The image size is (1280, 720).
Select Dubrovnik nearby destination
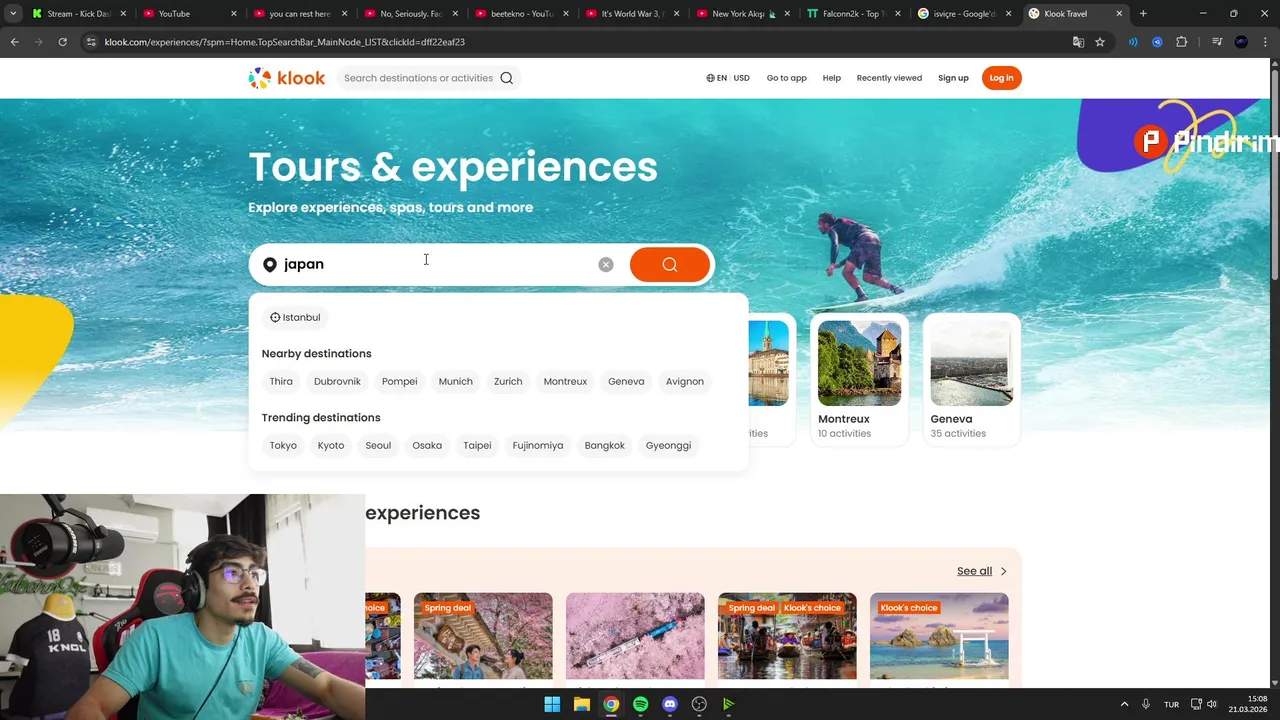337,381
